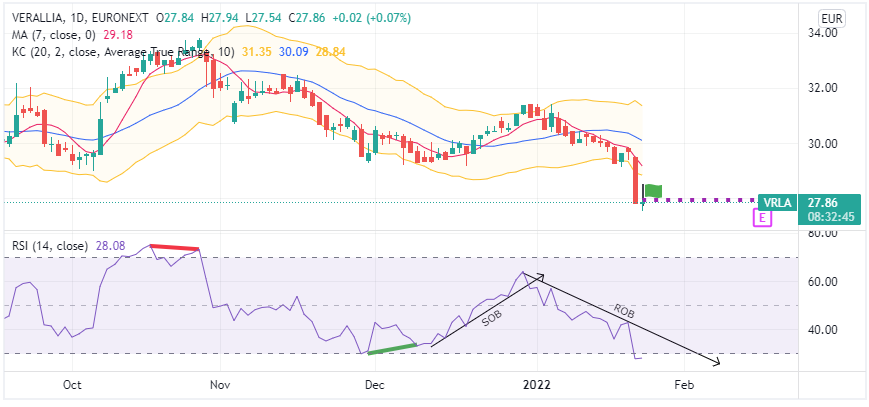Select the RSI (14, close) indicator legend
Screen dimensions: 869x407
[x=50, y=245]
